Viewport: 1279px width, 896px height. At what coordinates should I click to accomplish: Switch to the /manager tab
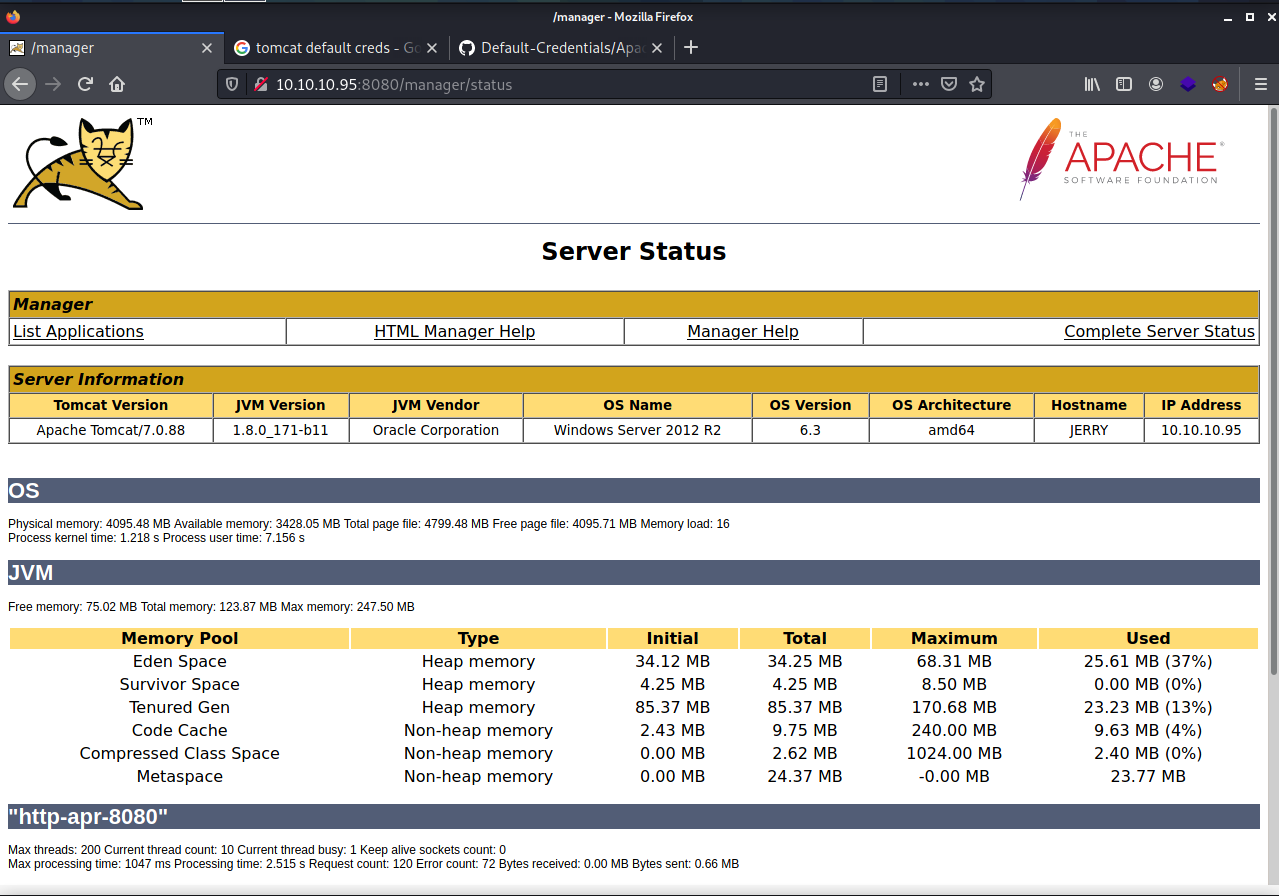pyautogui.click(x=111, y=48)
